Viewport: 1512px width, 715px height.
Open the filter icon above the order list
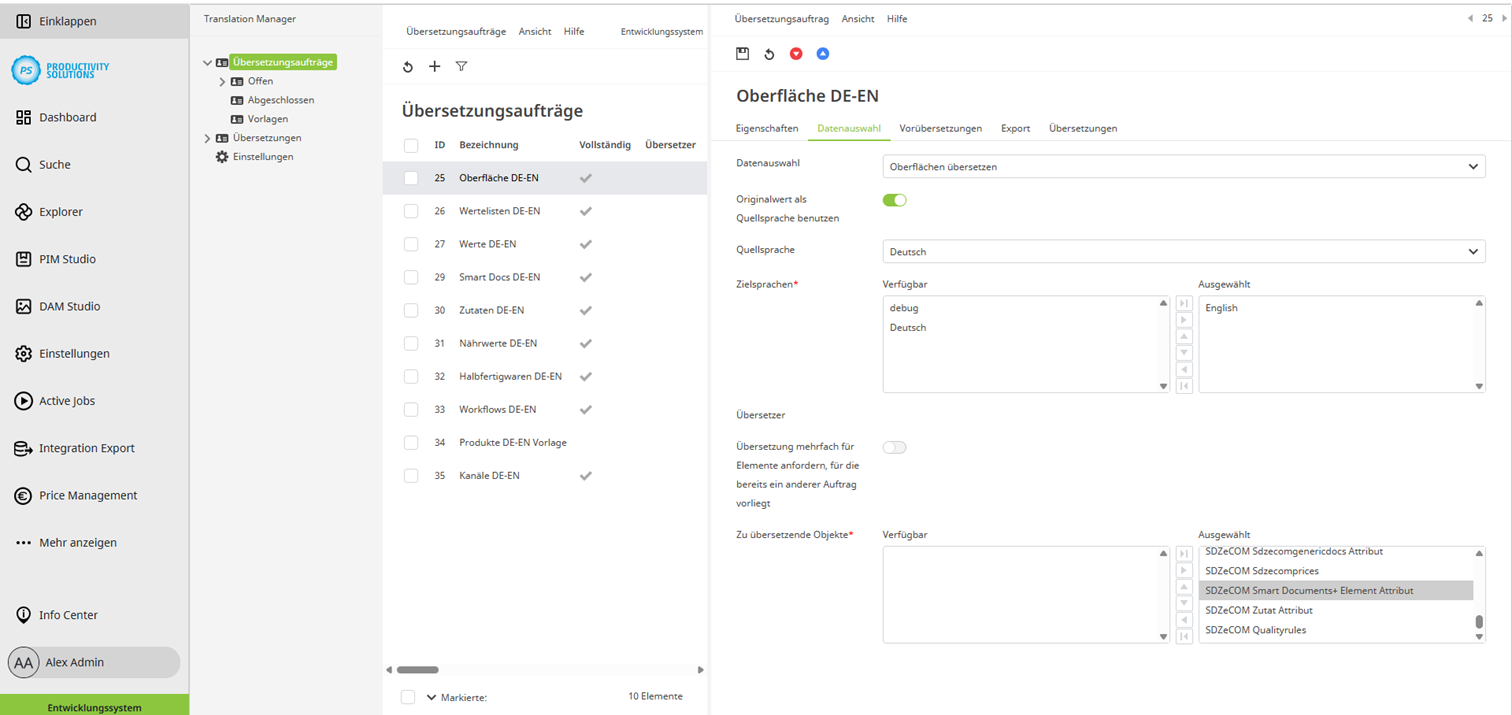(x=461, y=66)
